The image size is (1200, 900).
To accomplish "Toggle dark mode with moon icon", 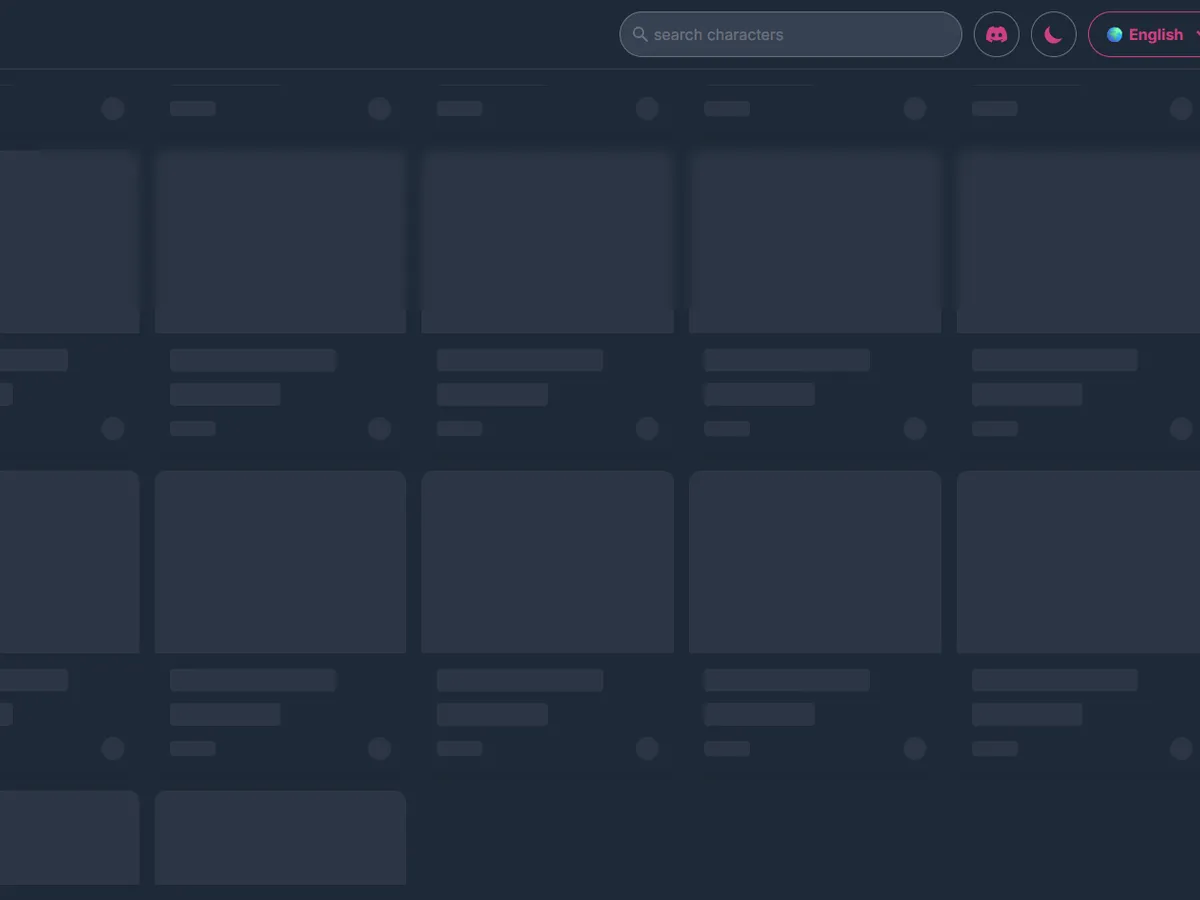I will (1053, 34).
